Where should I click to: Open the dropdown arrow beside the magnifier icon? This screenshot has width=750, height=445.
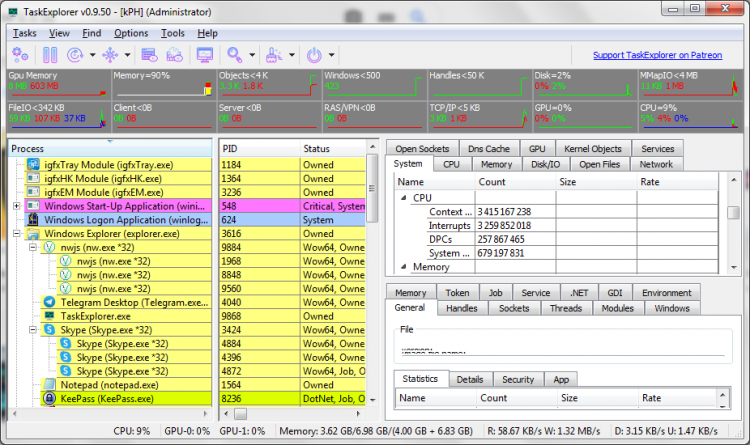(250, 55)
